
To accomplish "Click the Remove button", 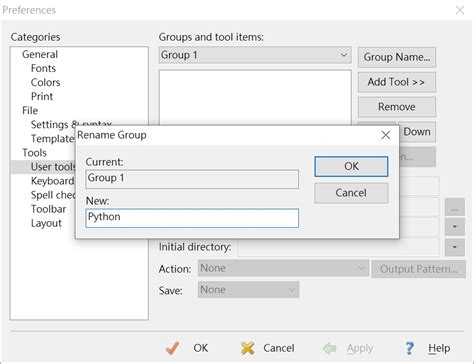I will 397,107.
